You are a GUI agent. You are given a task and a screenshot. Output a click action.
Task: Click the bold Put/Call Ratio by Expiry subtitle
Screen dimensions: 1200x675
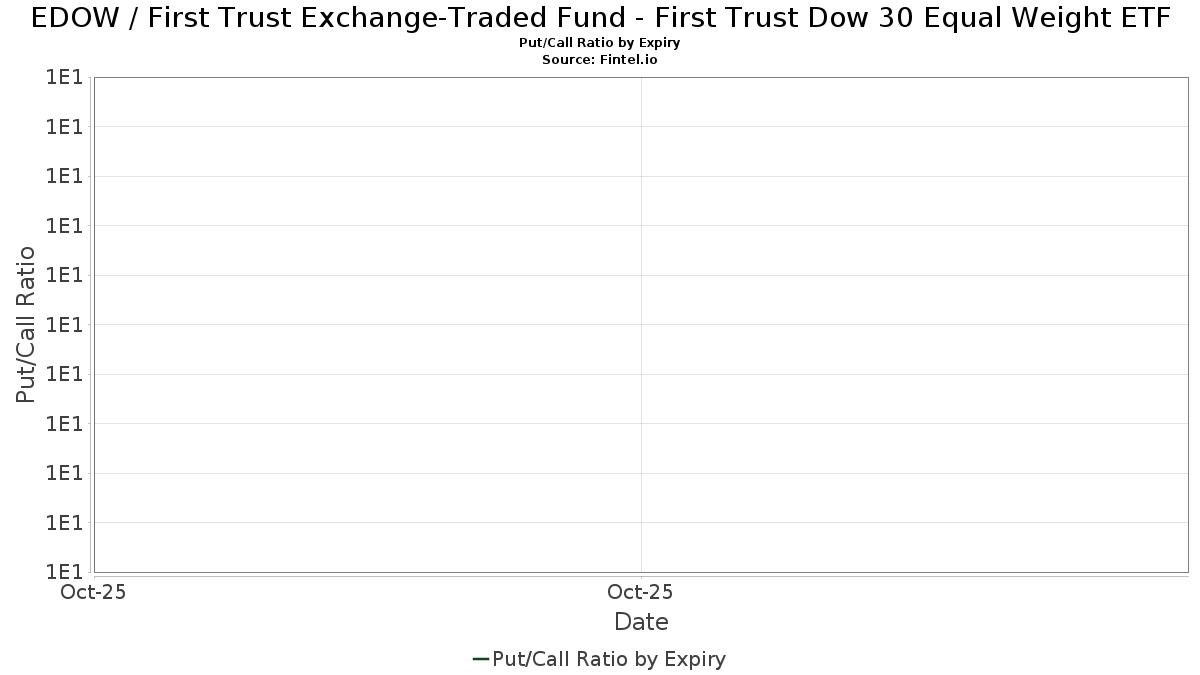click(x=600, y=43)
